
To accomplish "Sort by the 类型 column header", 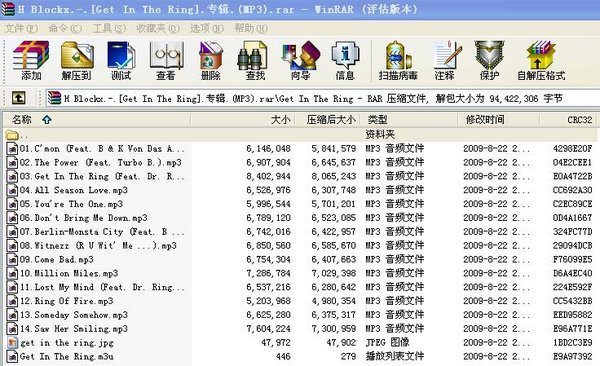I will tap(409, 120).
